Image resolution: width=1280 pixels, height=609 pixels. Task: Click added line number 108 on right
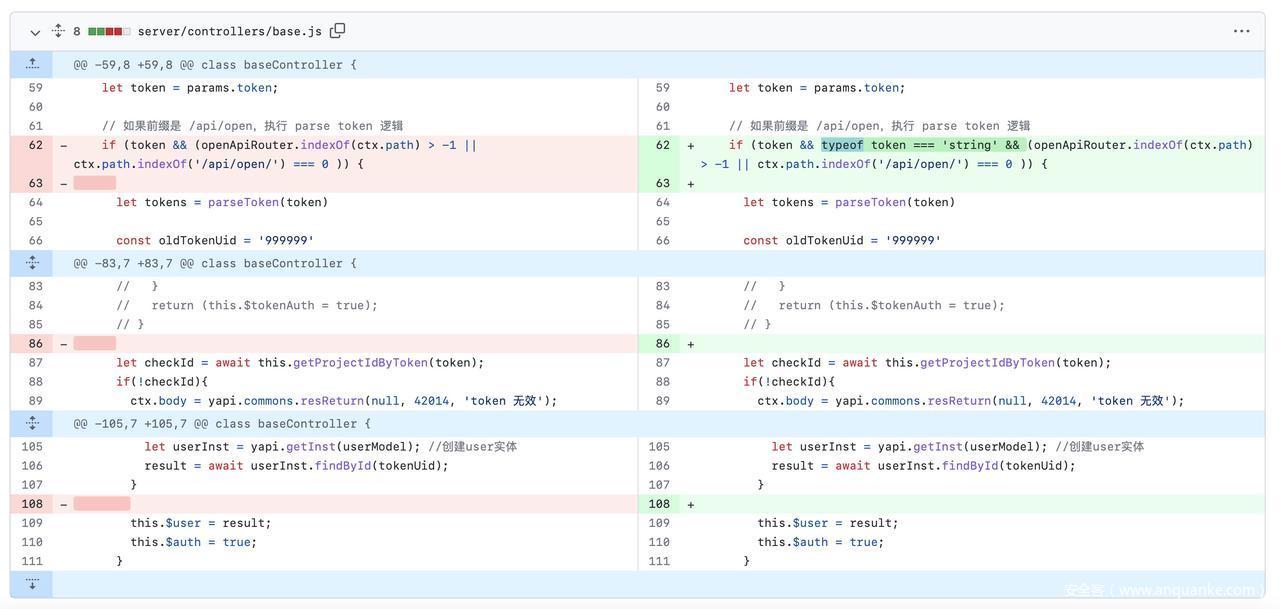[x=662, y=504]
